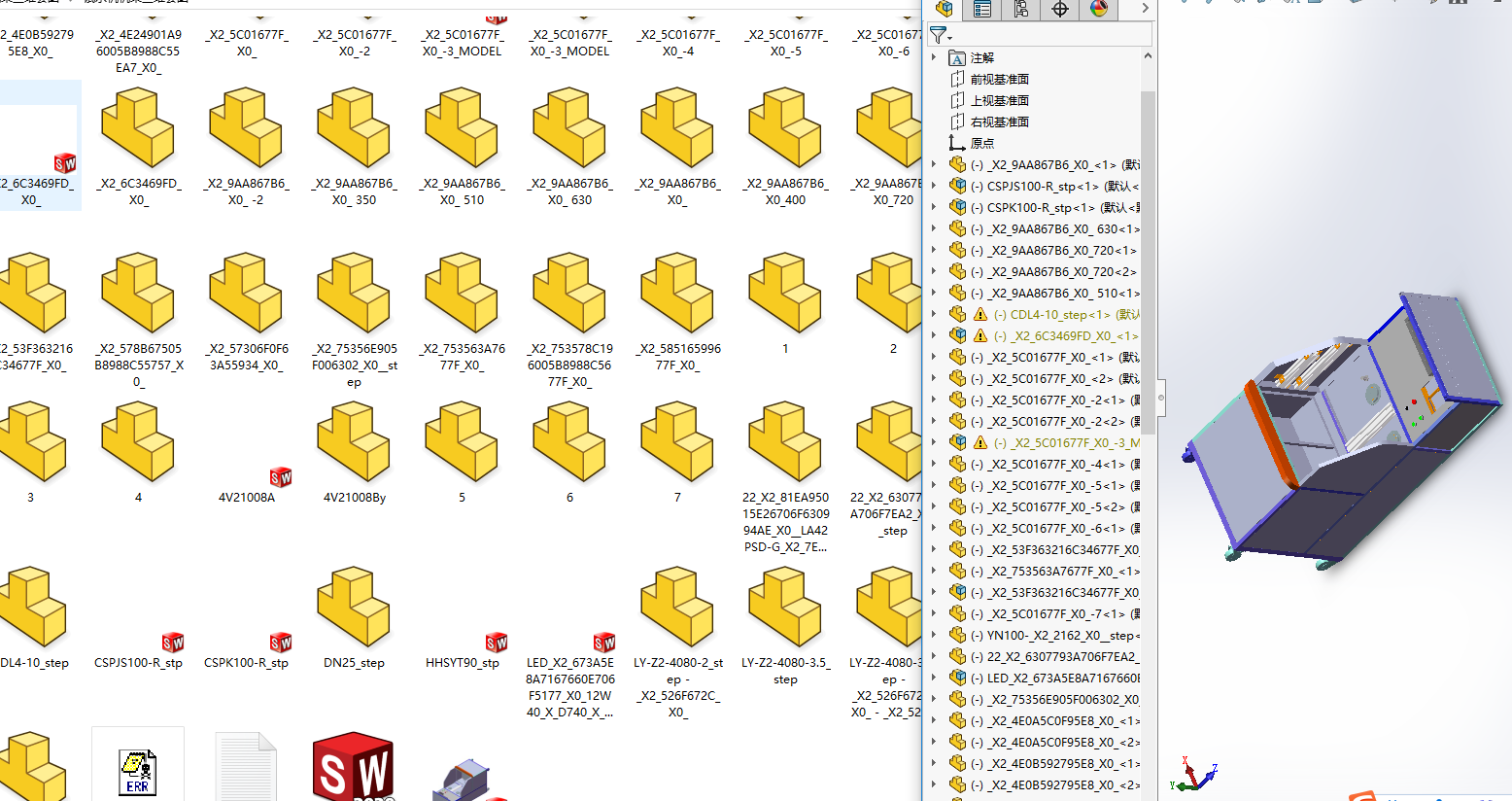Viewport: 1512px width, 801px height.
Task: Expand the CDL4-10_step<1> warning component
Action: (934, 314)
